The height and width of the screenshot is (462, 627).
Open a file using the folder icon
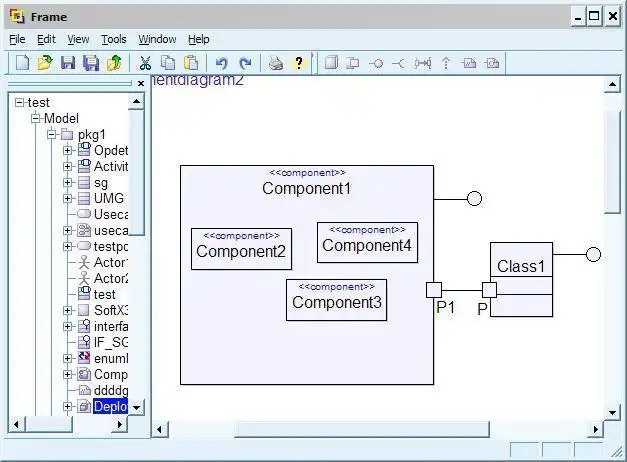45,63
